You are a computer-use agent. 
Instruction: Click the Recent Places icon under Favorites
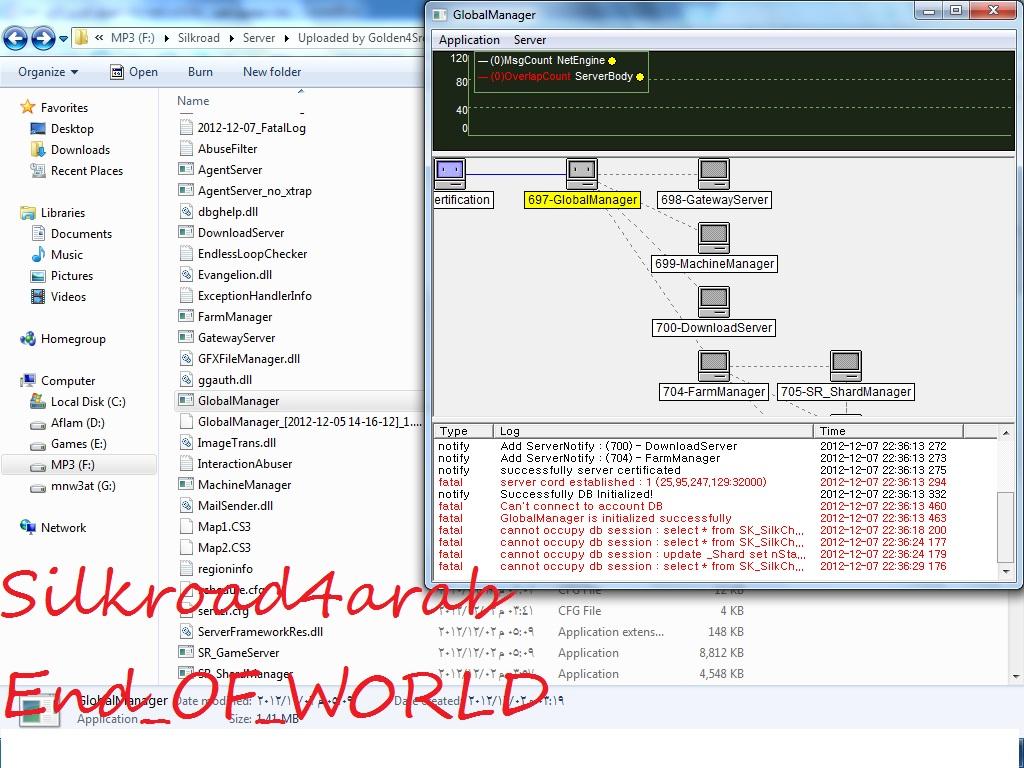click(x=38, y=170)
